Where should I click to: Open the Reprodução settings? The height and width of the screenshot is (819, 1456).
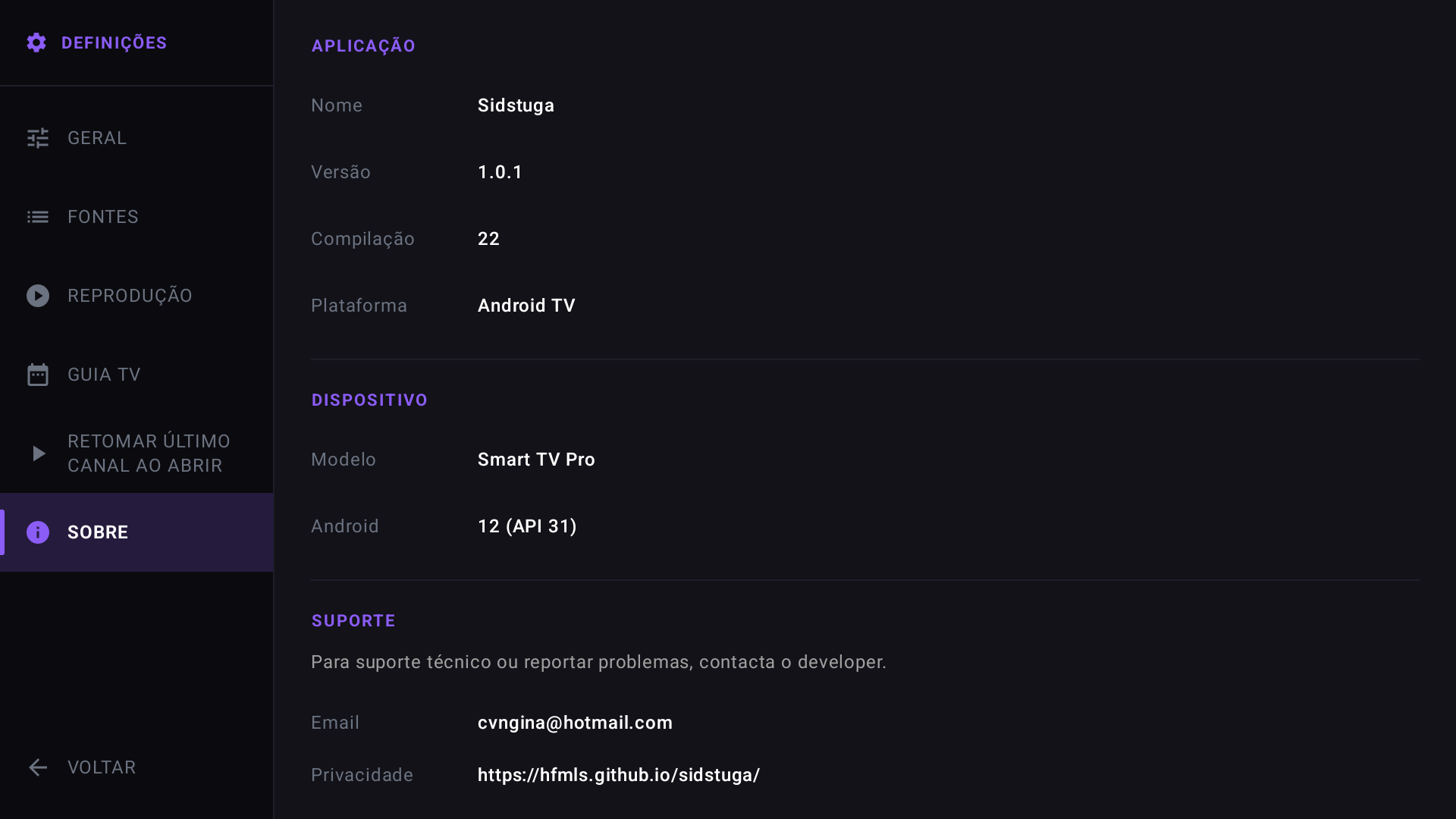click(136, 296)
